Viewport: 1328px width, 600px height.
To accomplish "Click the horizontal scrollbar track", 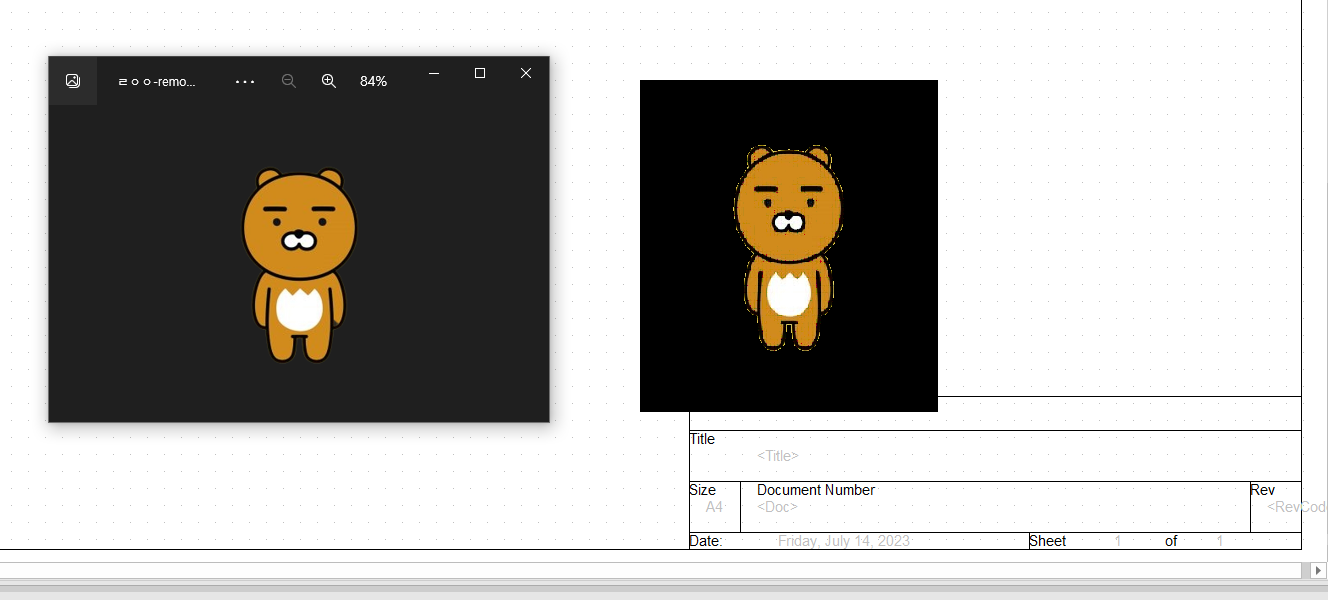I will click(650, 570).
